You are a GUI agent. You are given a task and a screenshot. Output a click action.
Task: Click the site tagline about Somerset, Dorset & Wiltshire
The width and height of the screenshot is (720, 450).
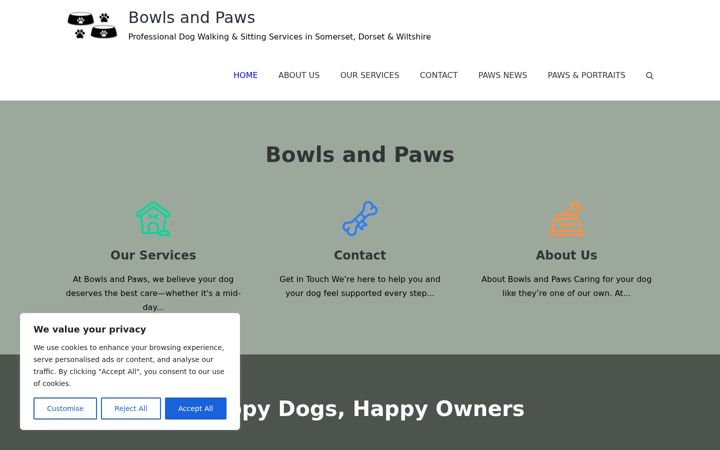click(280, 37)
